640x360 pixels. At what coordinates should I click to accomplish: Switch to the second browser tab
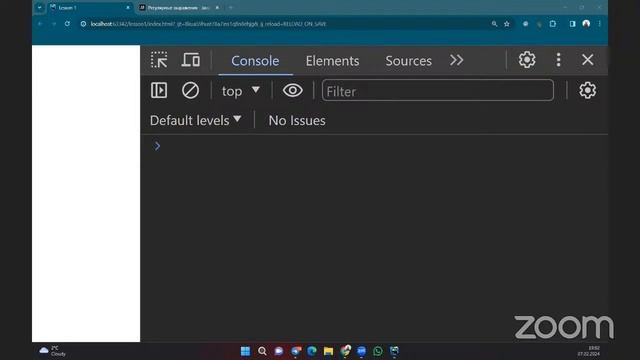point(181,8)
